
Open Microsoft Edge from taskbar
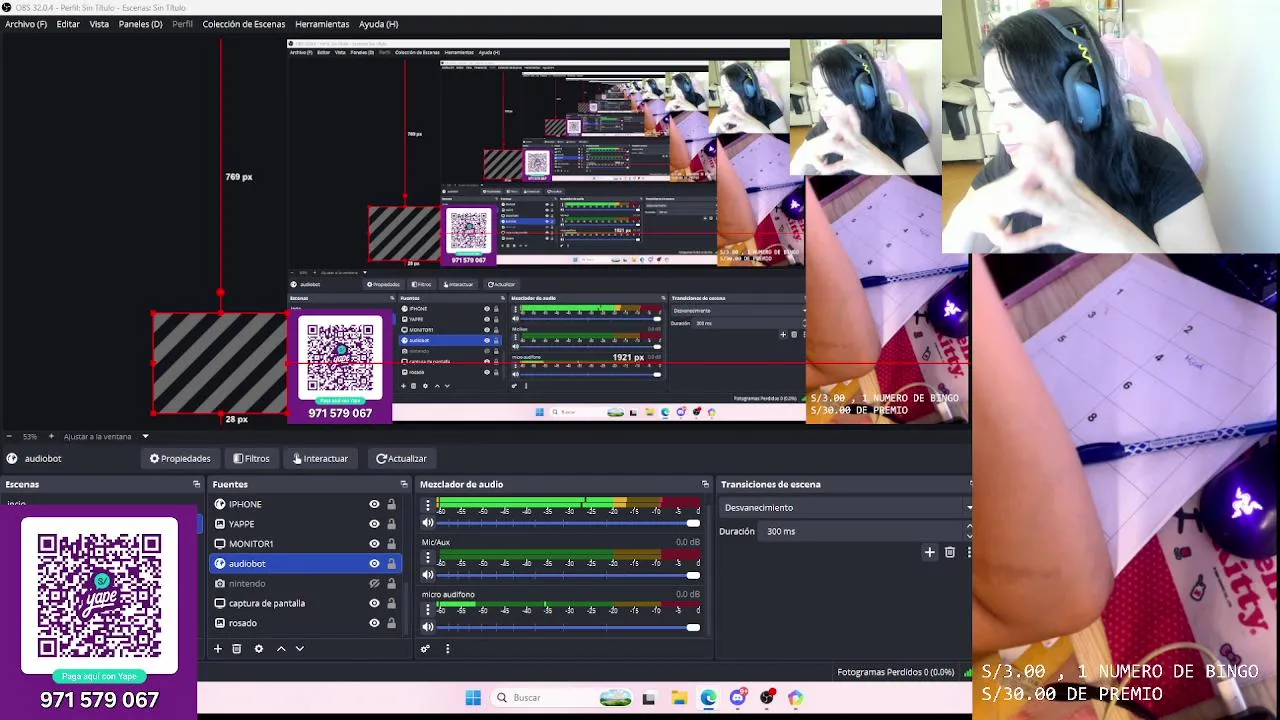point(708,698)
